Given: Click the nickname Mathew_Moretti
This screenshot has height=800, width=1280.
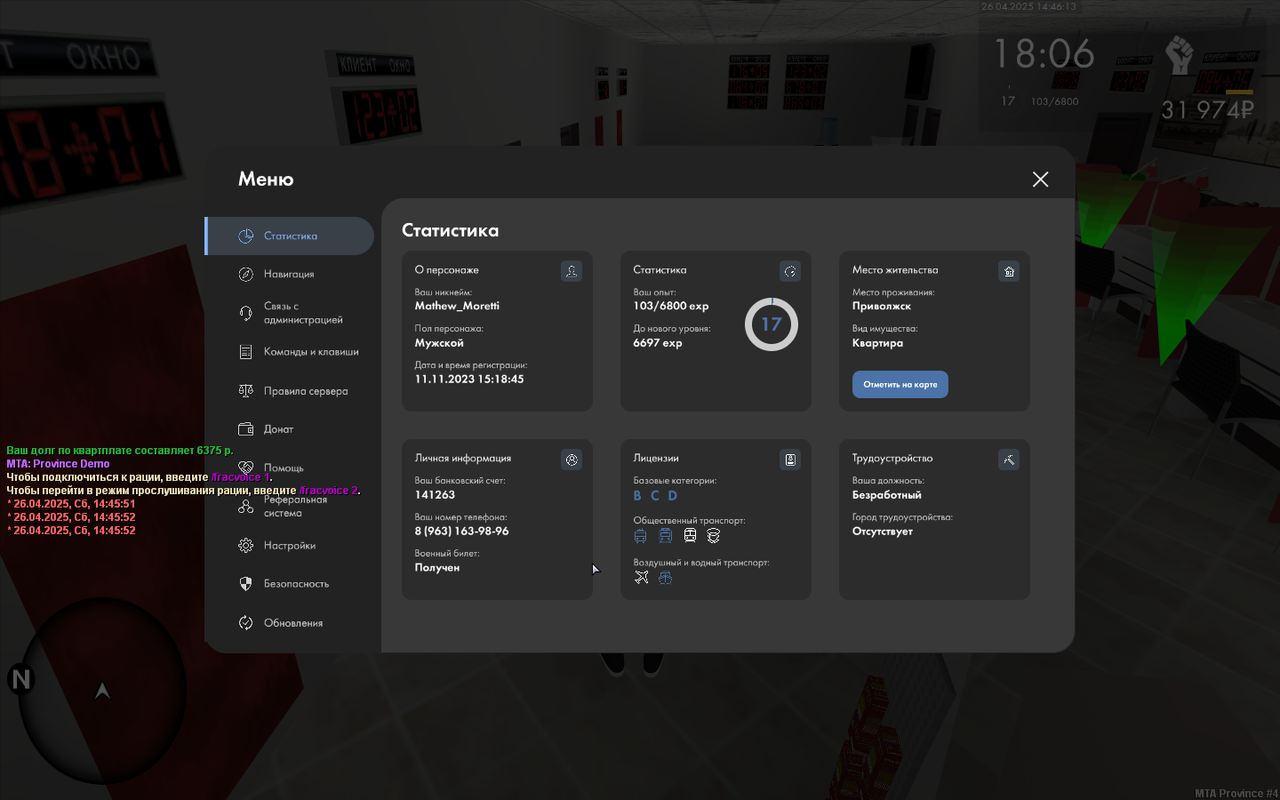Looking at the screenshot, I should [457, 306].
